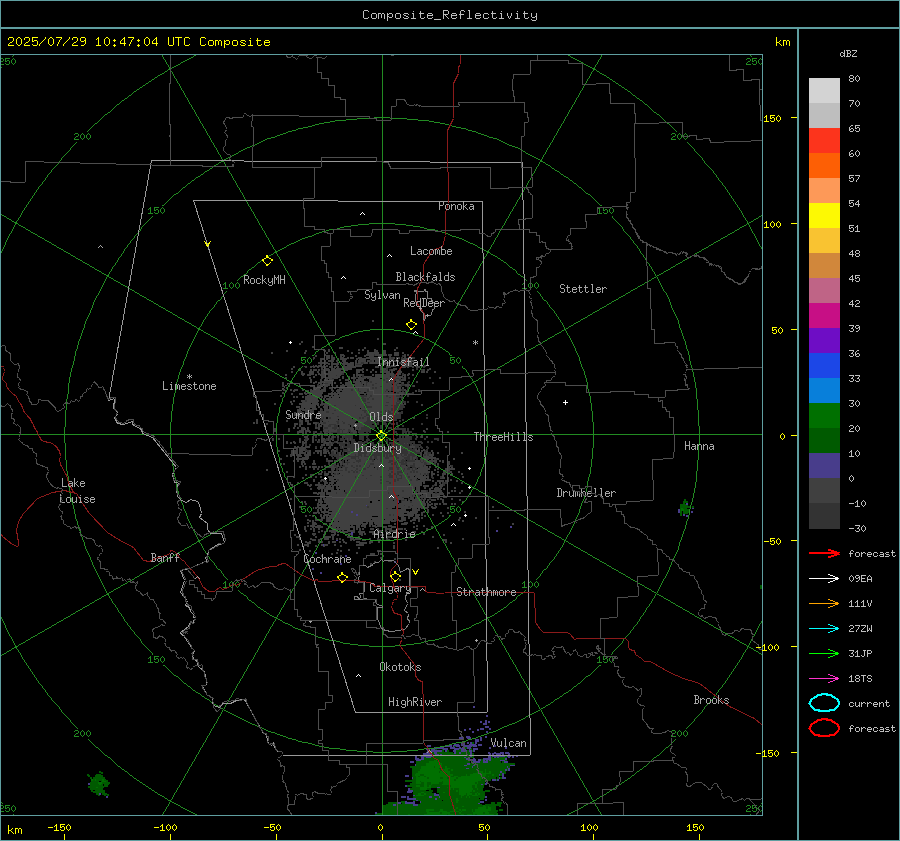Click the bright green 20 dBZ swatch
Viewport: 900px width, 841px height.
[824, 416]
